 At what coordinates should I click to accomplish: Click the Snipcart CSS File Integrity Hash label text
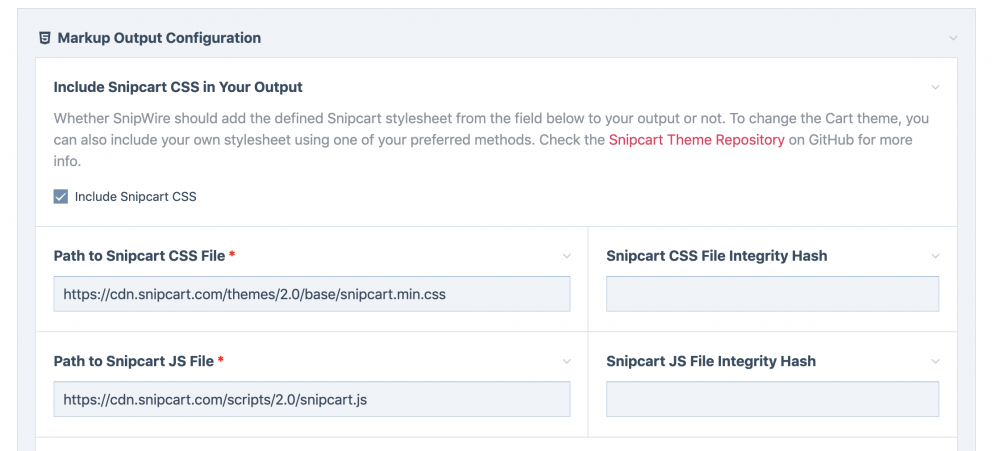pos(716,256)
